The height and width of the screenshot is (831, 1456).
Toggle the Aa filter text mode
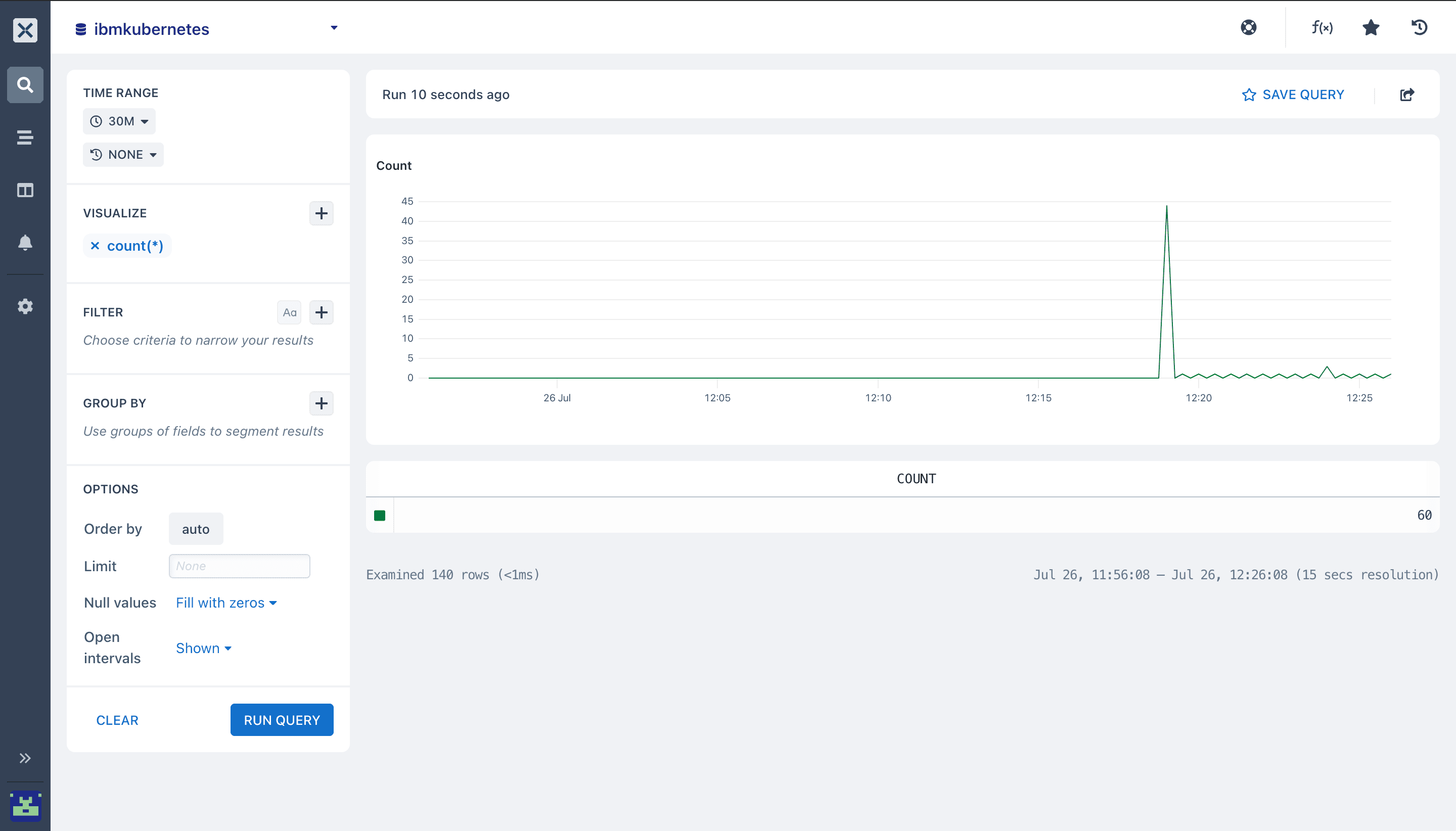point(289,312)
